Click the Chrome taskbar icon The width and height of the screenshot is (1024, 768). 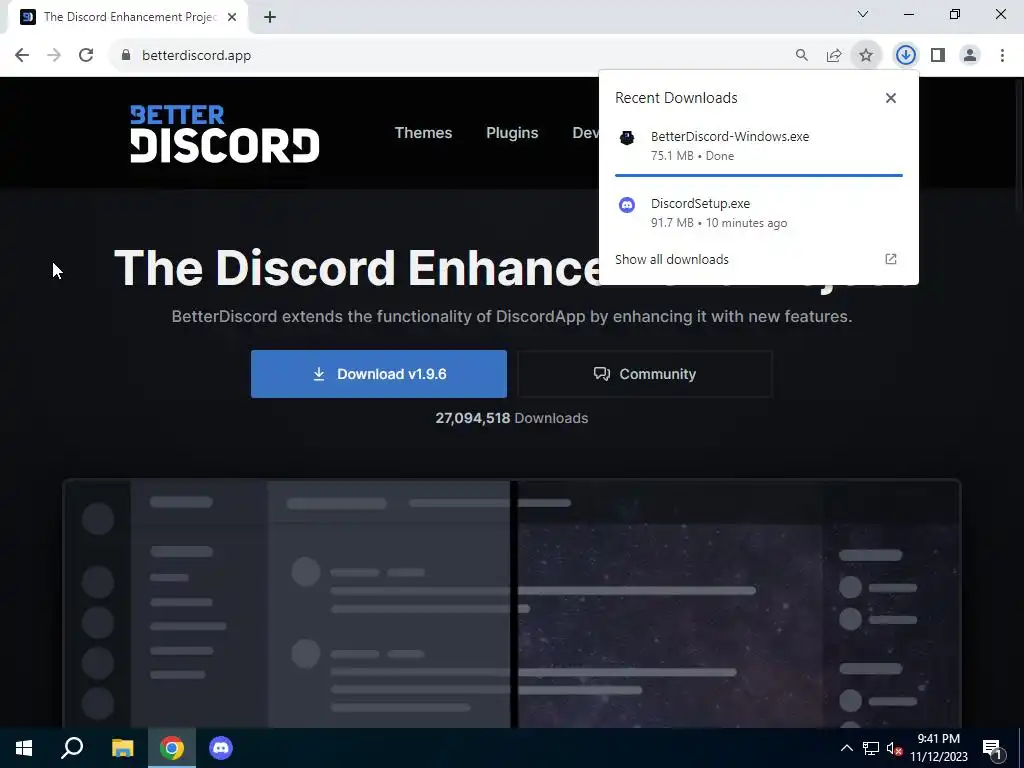(x=172, y=748)
